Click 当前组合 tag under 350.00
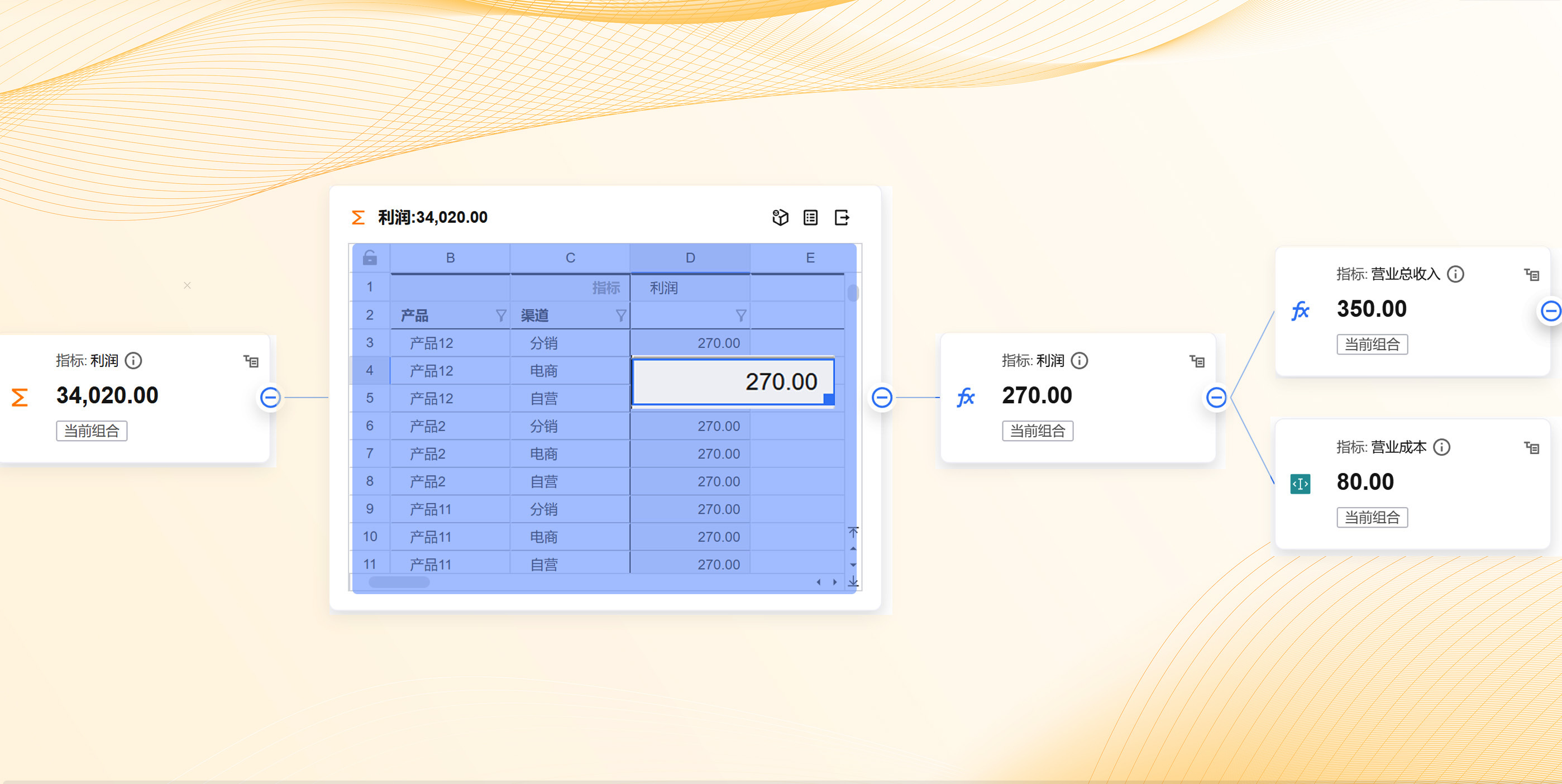1562x784 pixels. pos(1372,345)
